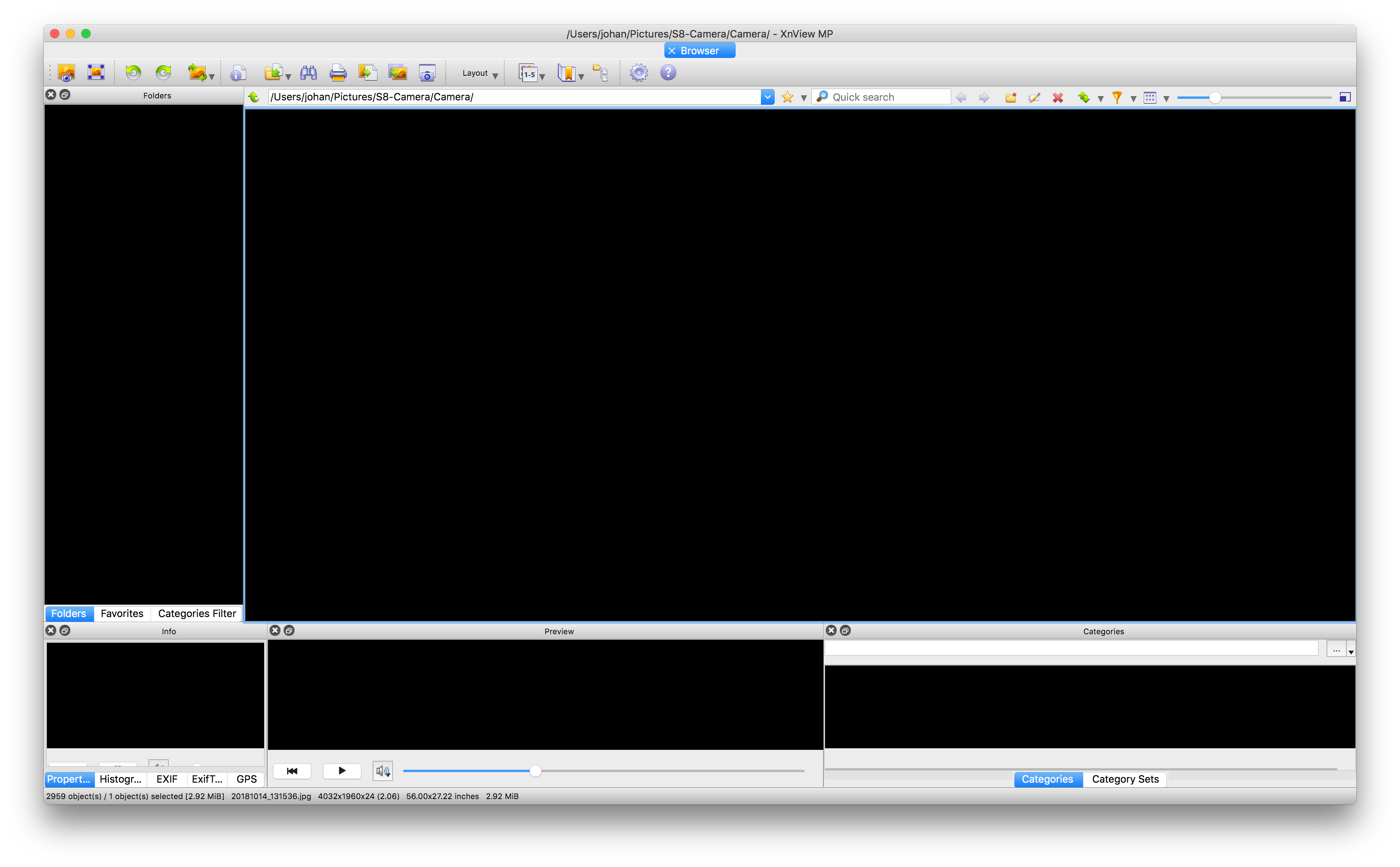Click the new folder icon
The image size is (1400, 867).
coord(1011,98)
